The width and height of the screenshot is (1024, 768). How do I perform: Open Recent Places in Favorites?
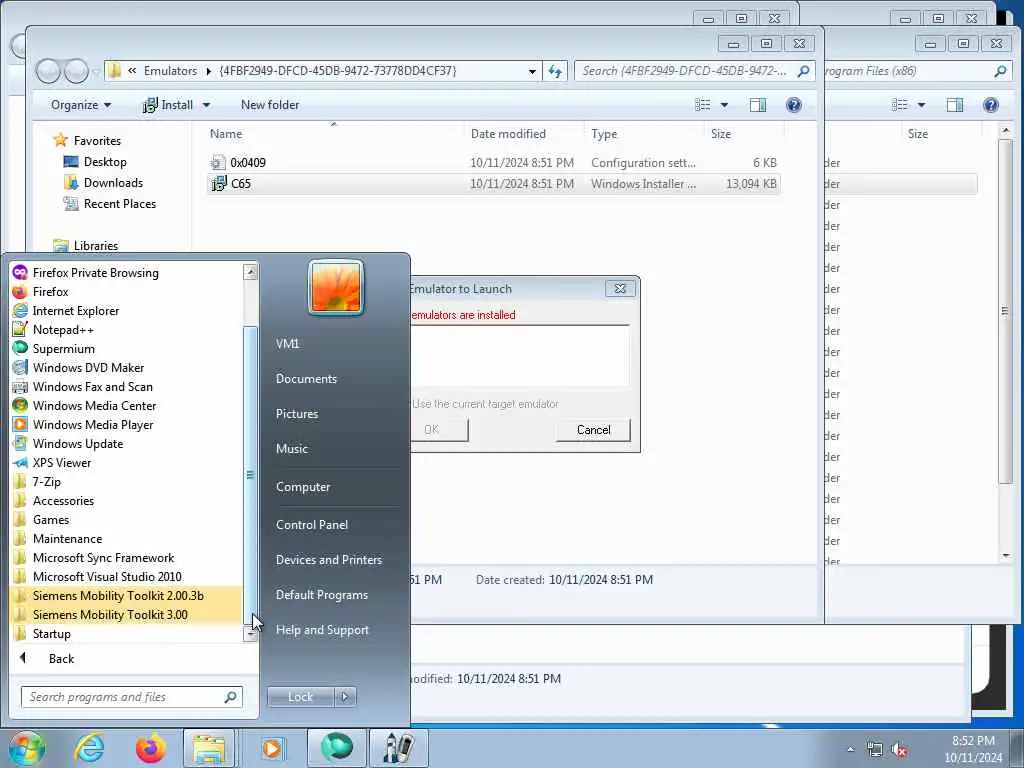tap(120, 203)
